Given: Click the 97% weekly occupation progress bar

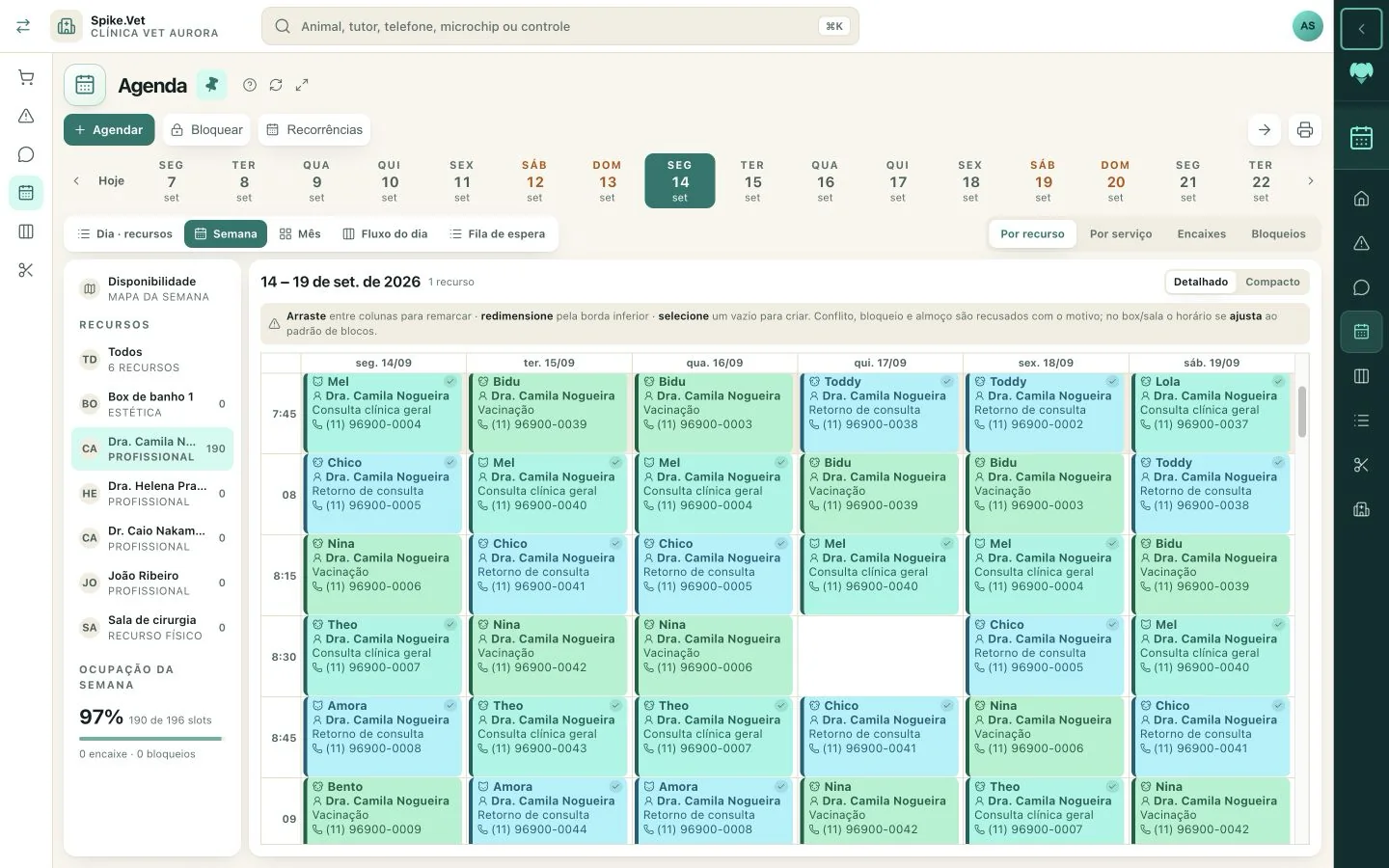Looking at the screenshot, I should tap(150, 739).
